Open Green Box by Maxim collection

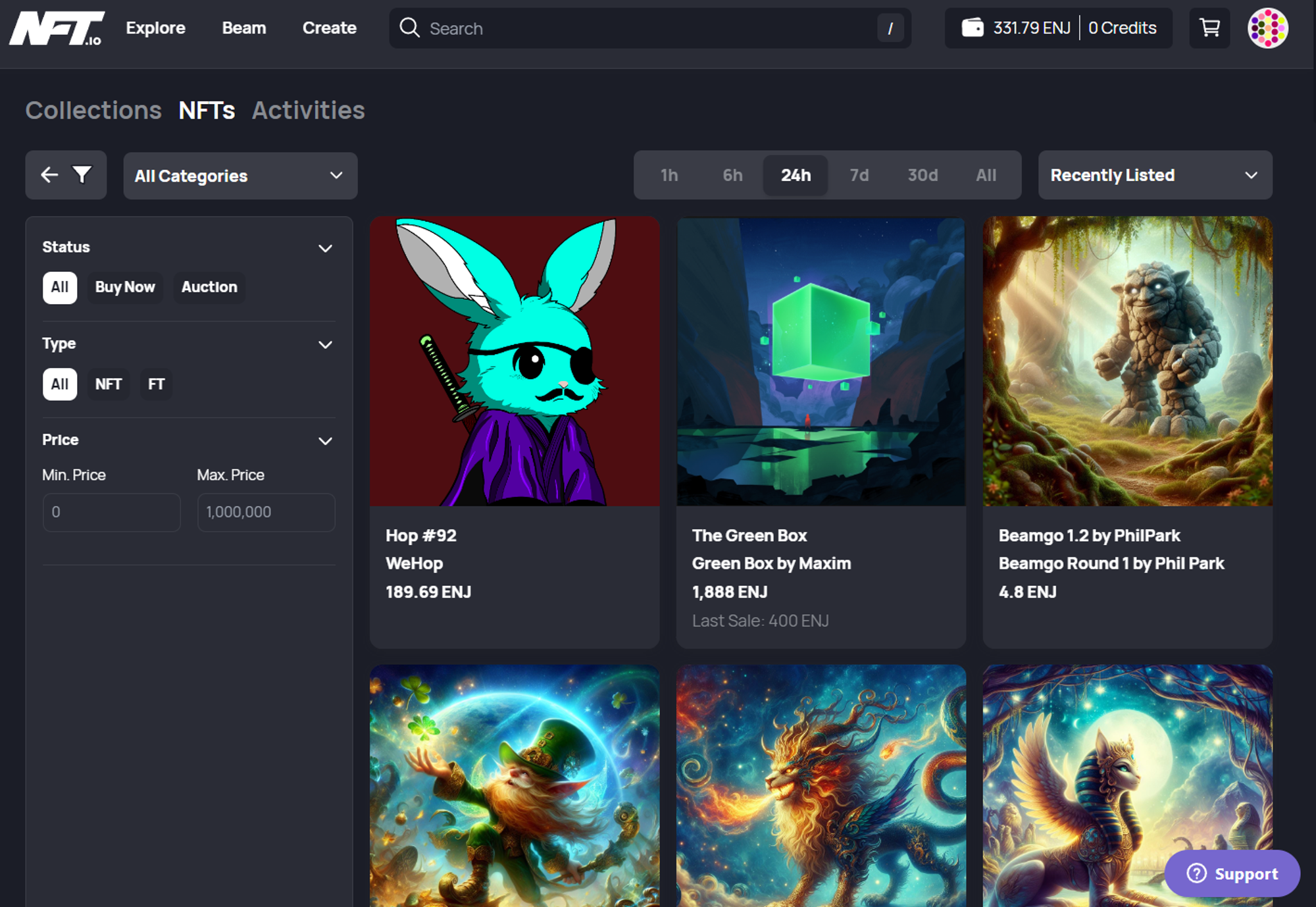click(x=772, y=563)
